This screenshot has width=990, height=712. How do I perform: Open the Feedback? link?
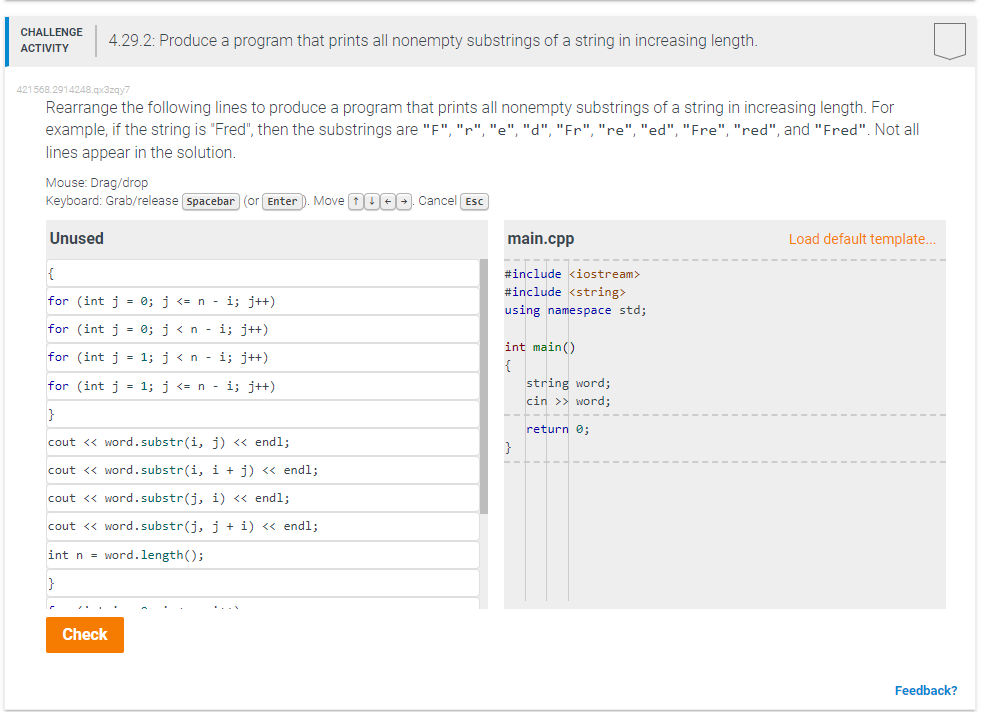click(926, 690)
